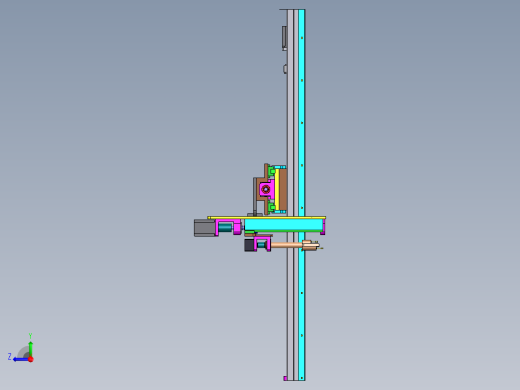Click the "Z" label on the orientation triad
This screenshot has height=390, width=520.
pyautogui.click(x=10, y=357)
